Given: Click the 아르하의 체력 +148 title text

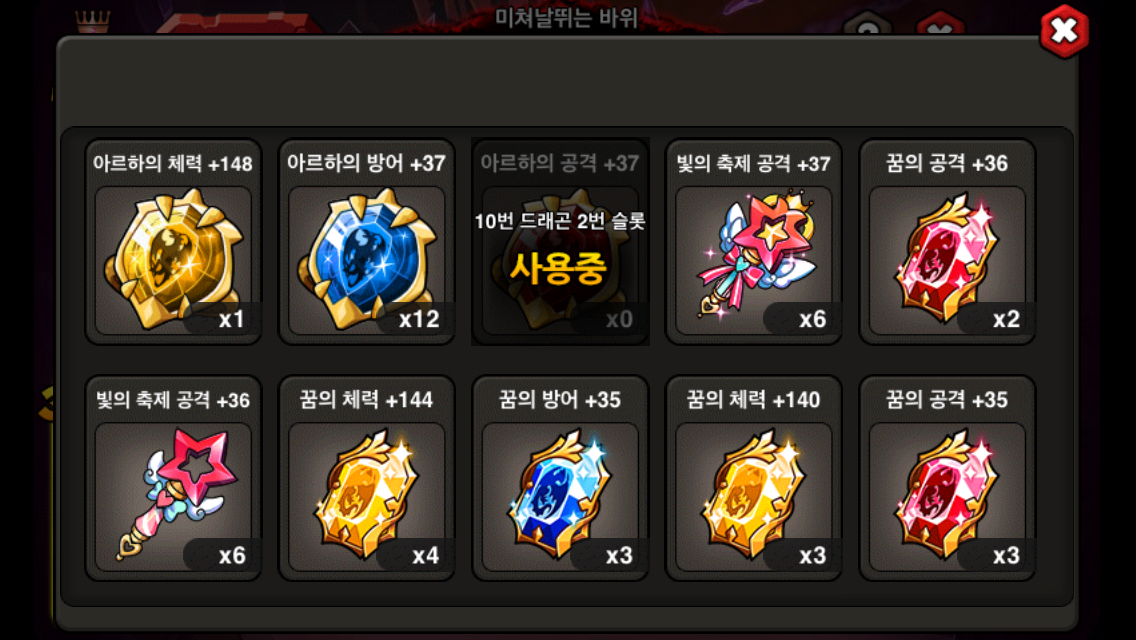Looking at the screenshot, I should (x=172, y=164).
